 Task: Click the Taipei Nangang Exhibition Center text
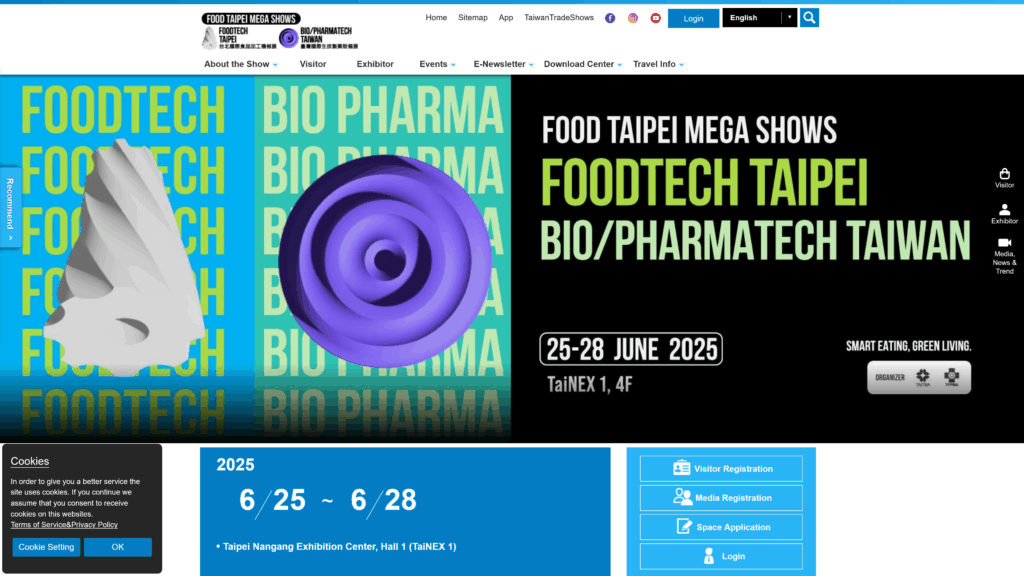coord(340,547)
